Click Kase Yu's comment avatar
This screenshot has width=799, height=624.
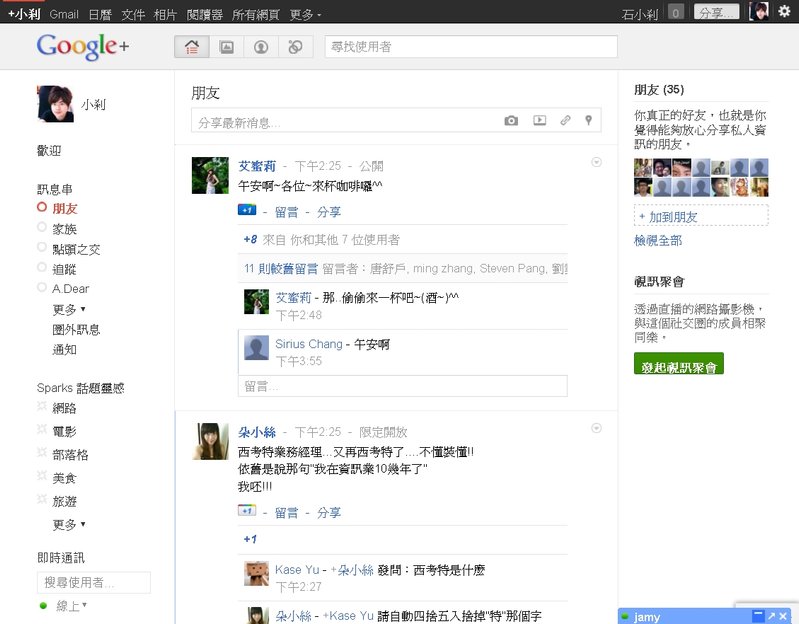pyautogui.click(x=256, y=573)
